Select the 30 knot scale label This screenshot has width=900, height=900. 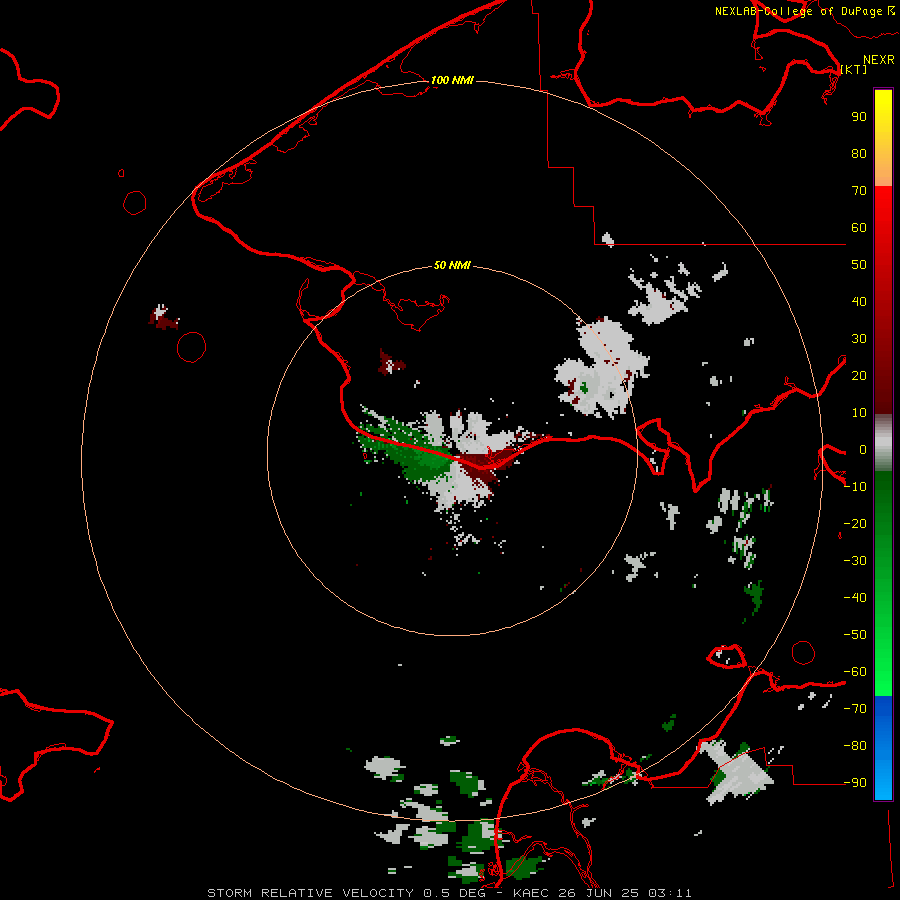859,339
